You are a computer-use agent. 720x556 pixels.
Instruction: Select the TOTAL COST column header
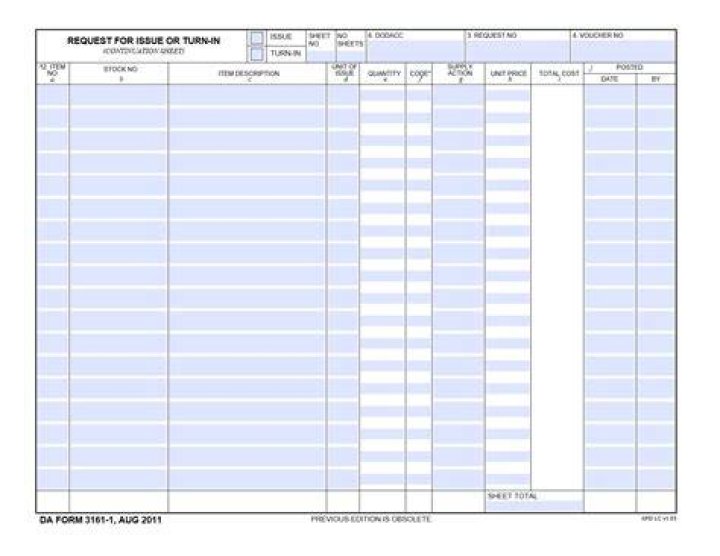tap(559, 75)
